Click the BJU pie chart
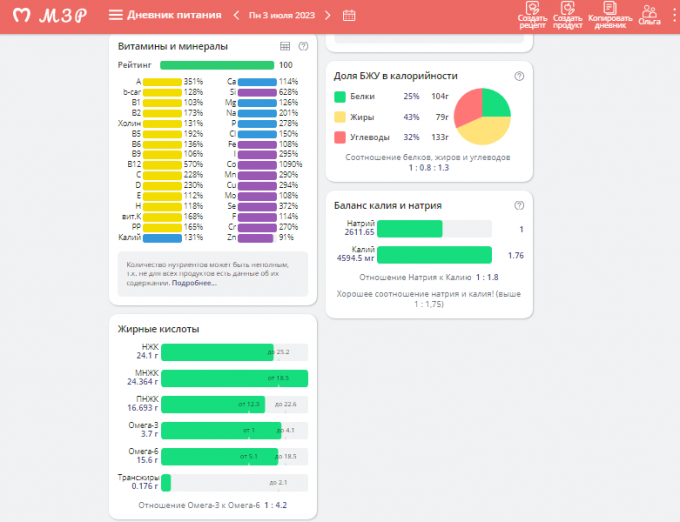Screen dimensions: 680x522 point(483,116)
